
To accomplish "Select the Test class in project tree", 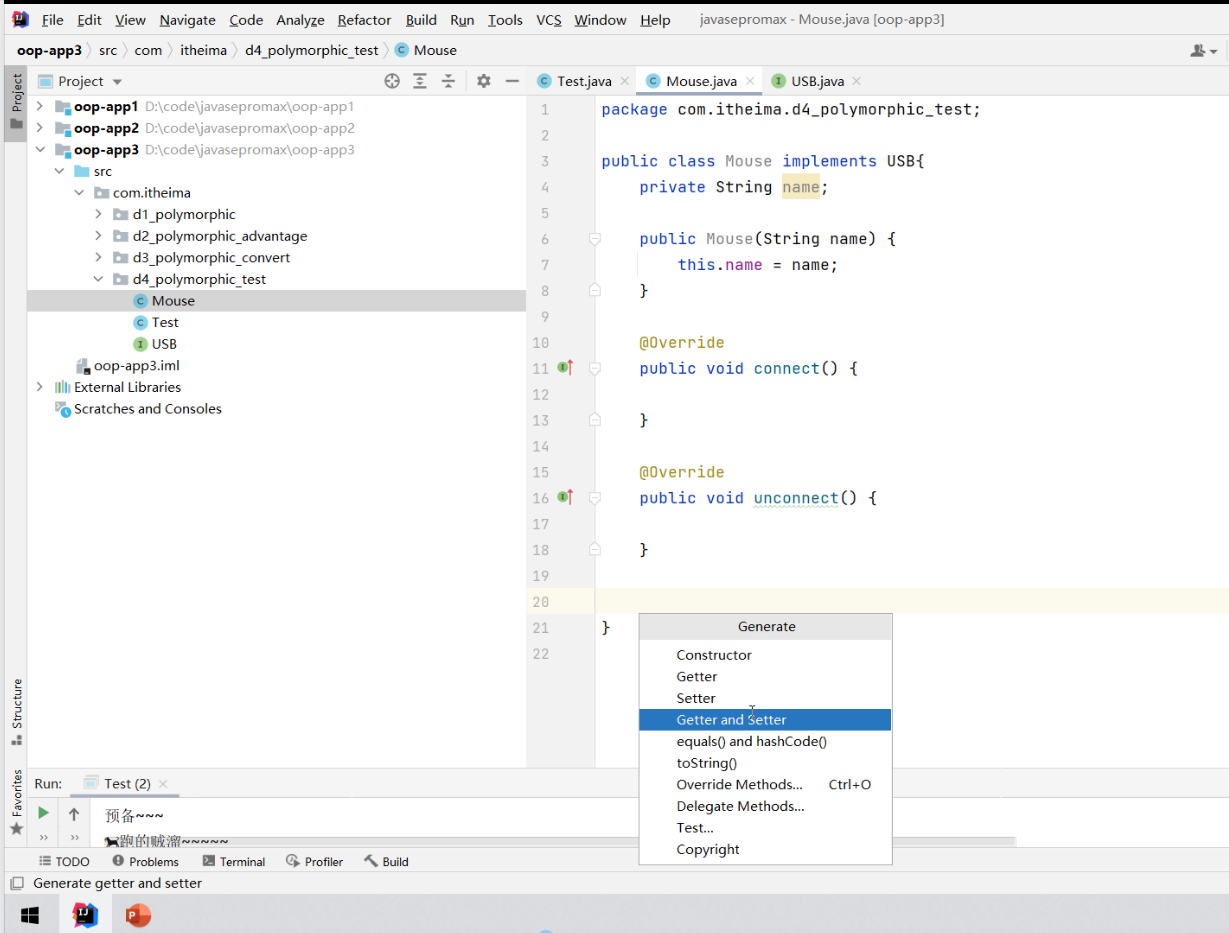I will (x=165, y=322).
